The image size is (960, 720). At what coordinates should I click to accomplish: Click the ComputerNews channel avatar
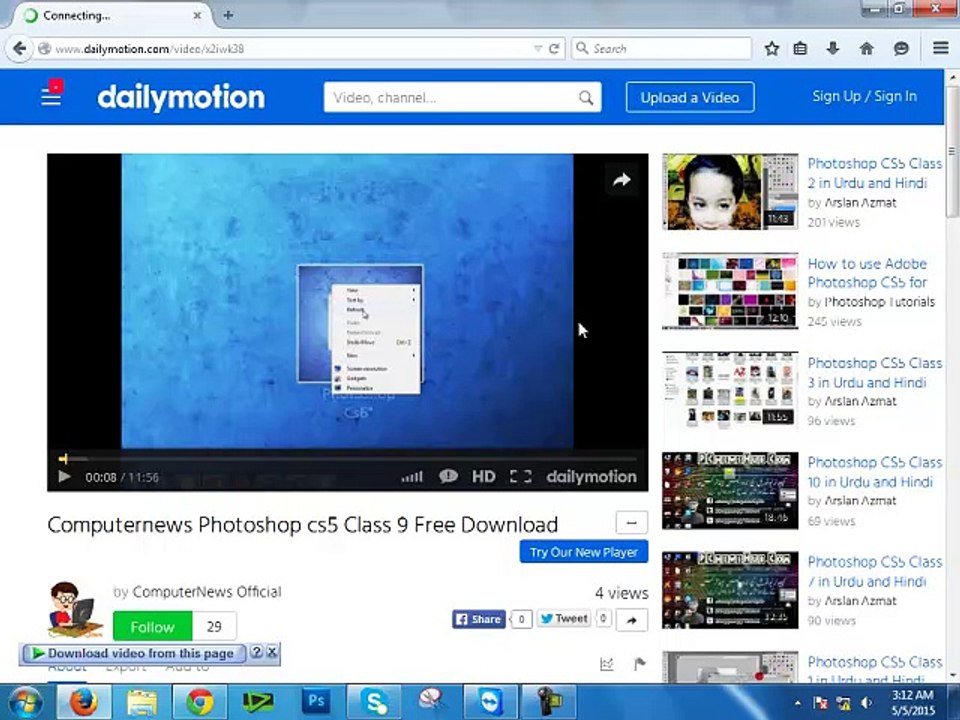(x=74, y=610)
